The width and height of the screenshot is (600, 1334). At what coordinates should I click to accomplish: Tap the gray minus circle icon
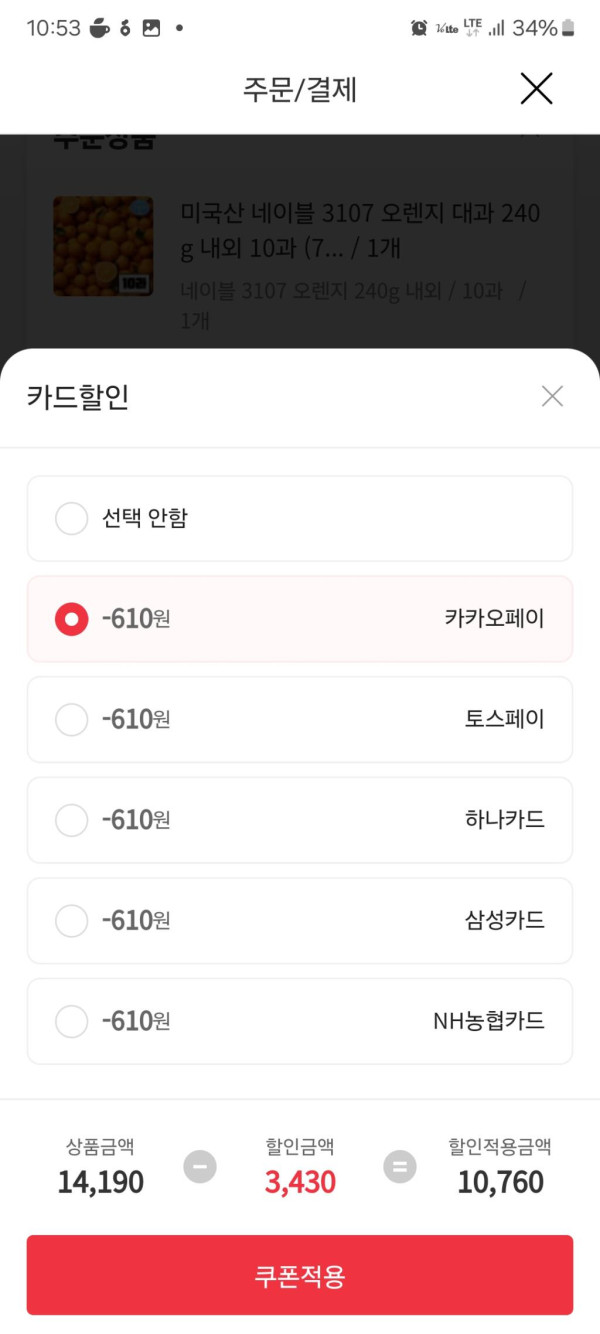pyautogui.click(x=200, y=1166)
